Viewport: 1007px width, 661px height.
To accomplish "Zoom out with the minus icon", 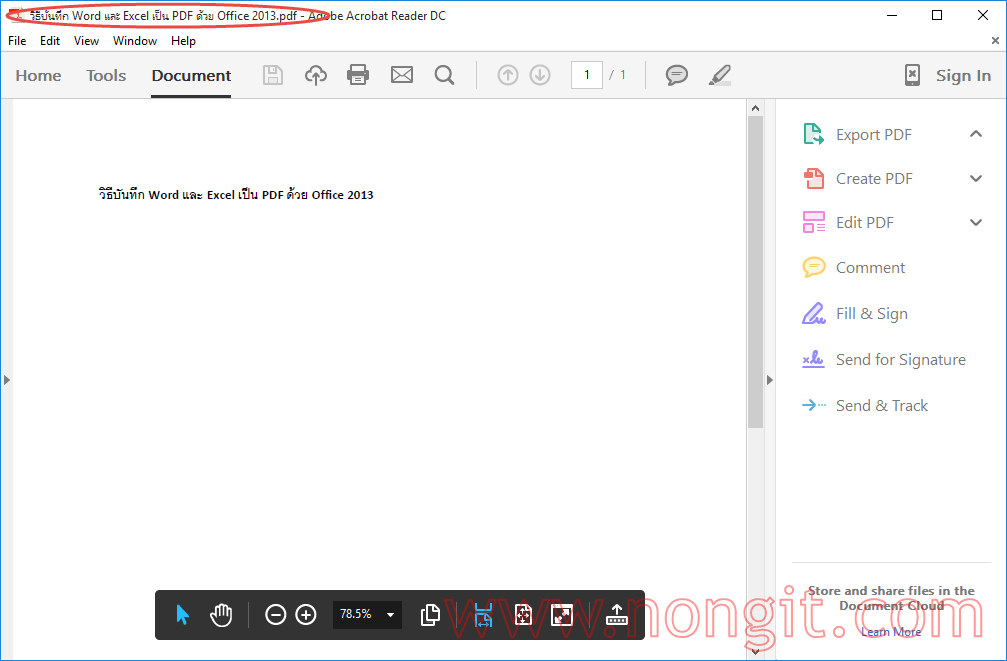I will 276,615.
